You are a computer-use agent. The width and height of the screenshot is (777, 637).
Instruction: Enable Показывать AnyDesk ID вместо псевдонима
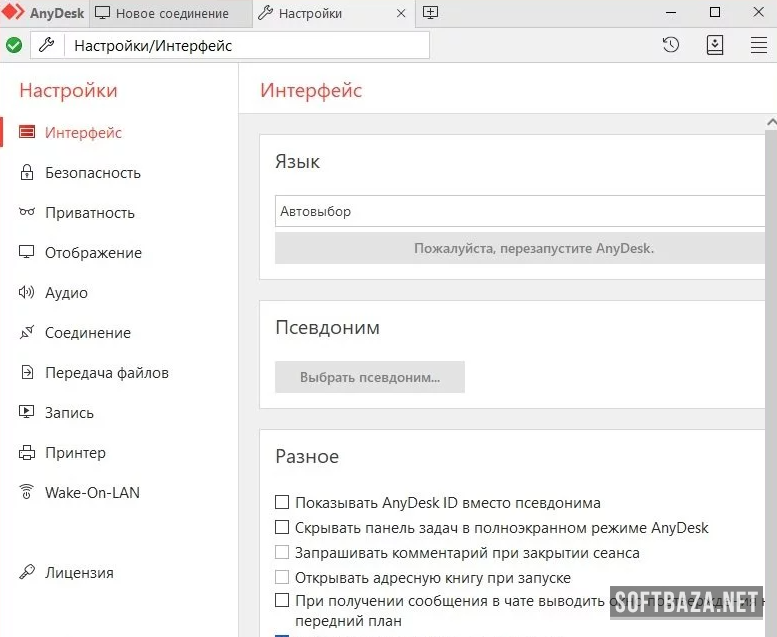(282, 503)
